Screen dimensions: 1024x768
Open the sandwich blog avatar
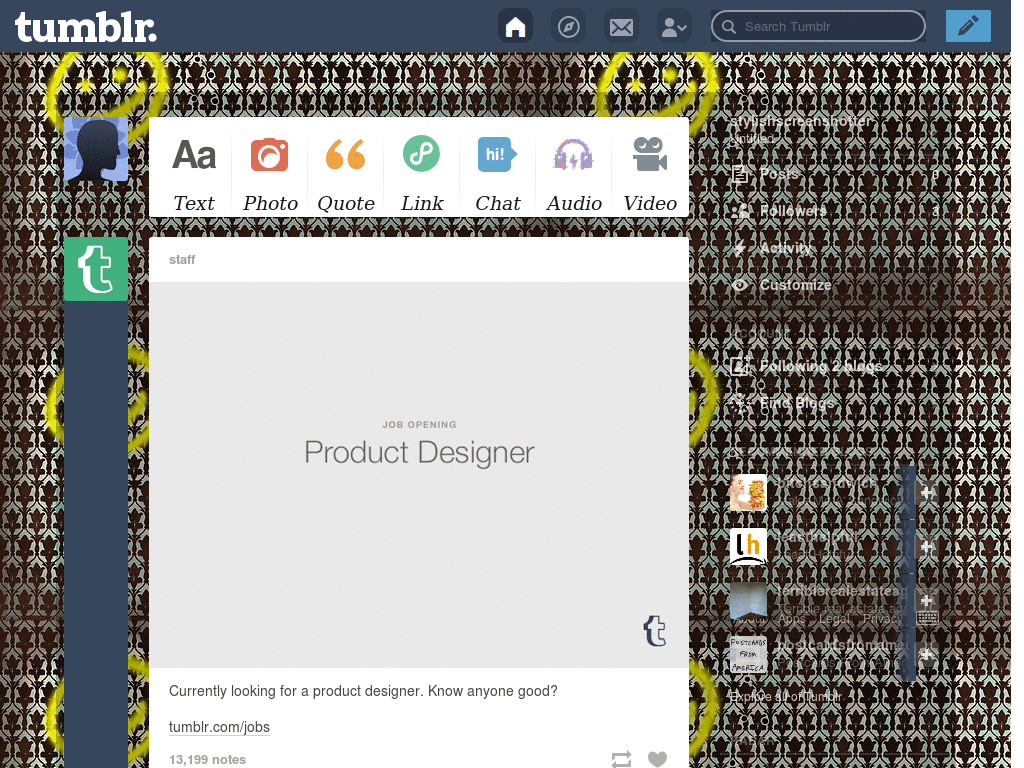pos(748,492)
